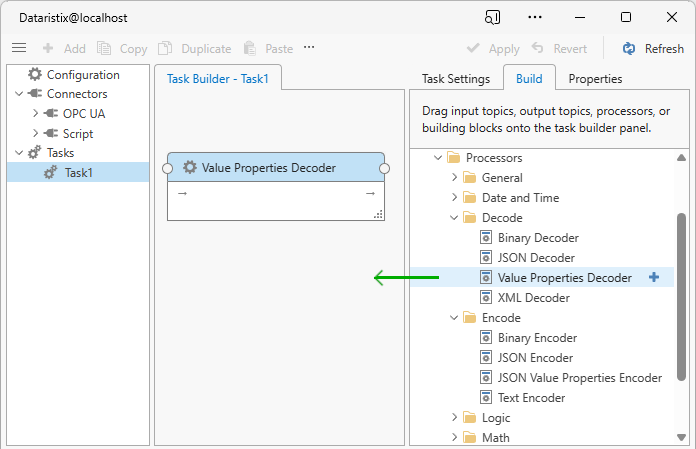Open the Properties tab
The height and width of the screenshot is (449, 696).
pos(595,78)
